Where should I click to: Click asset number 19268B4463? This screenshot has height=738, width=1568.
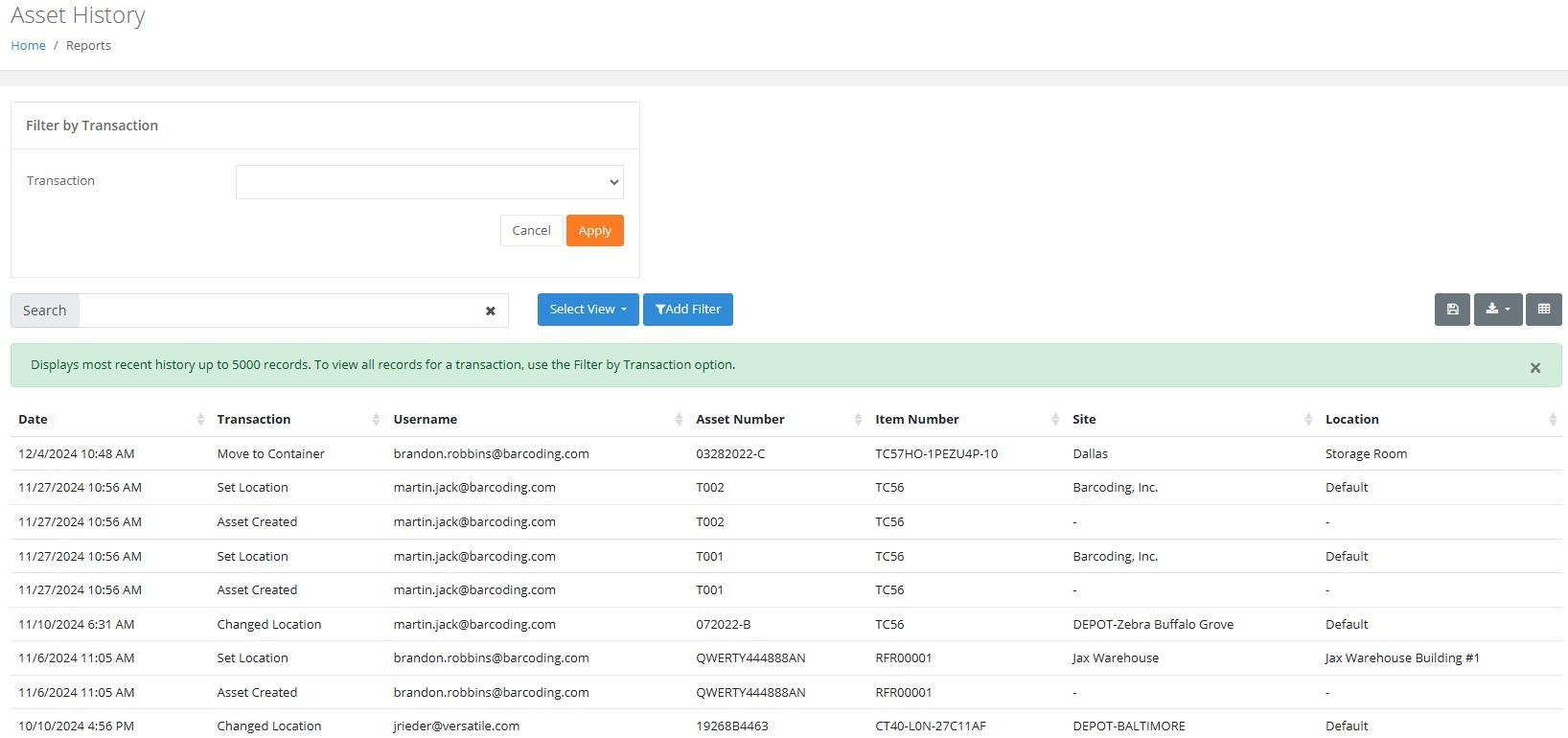732,726
